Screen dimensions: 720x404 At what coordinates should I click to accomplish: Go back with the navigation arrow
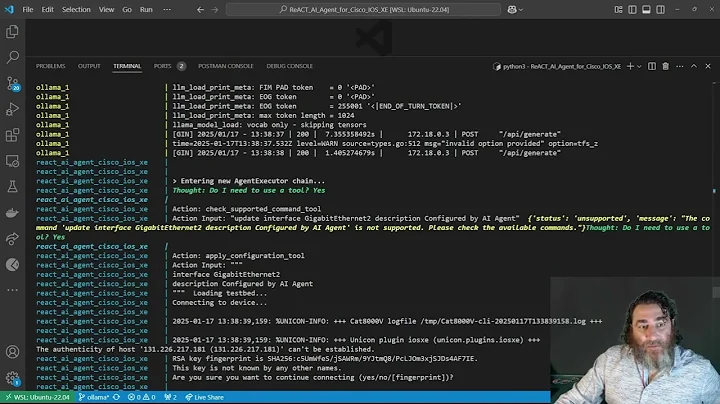coord(200,9)
